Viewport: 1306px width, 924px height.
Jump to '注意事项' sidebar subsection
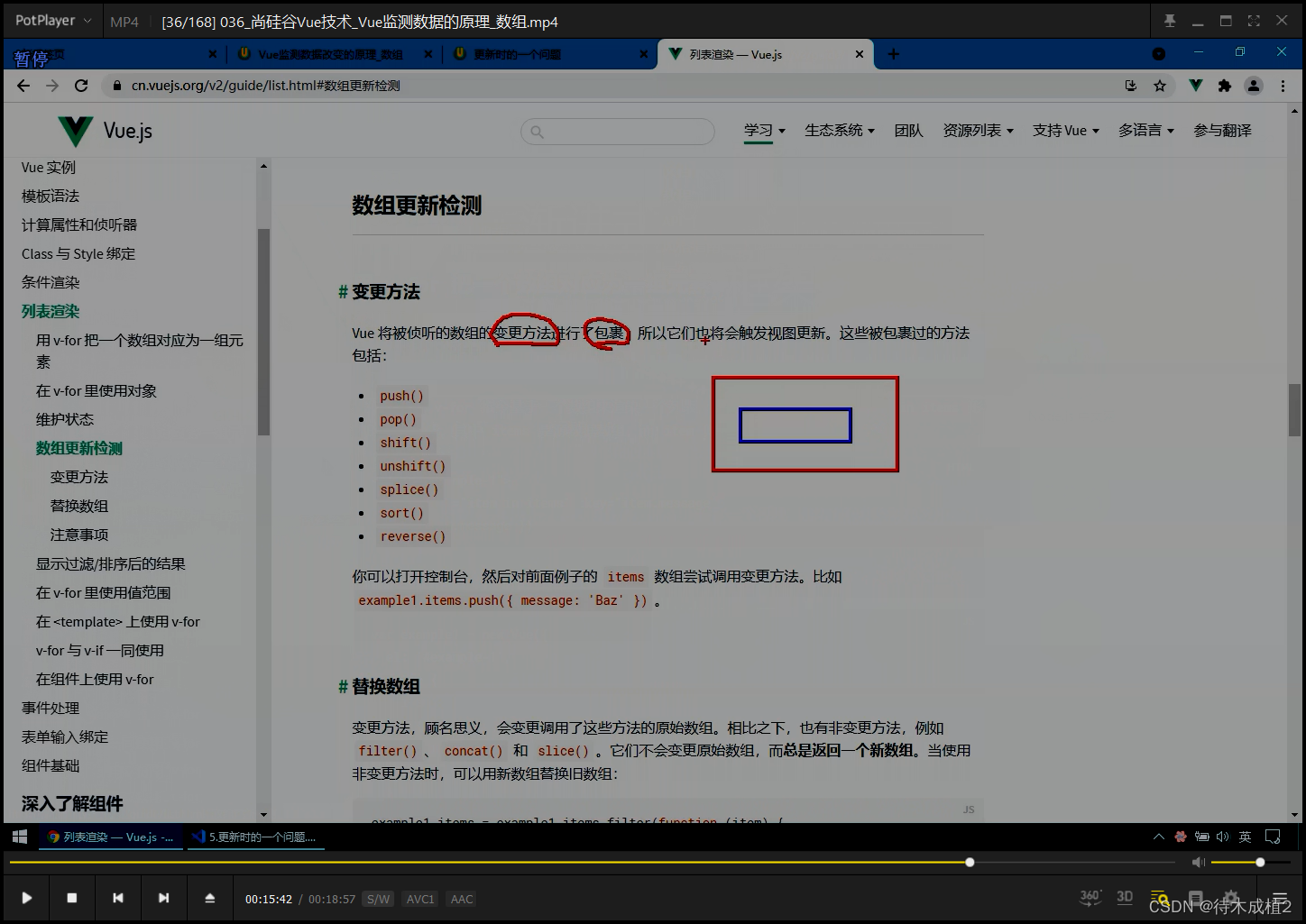click(x=79, y=535)
